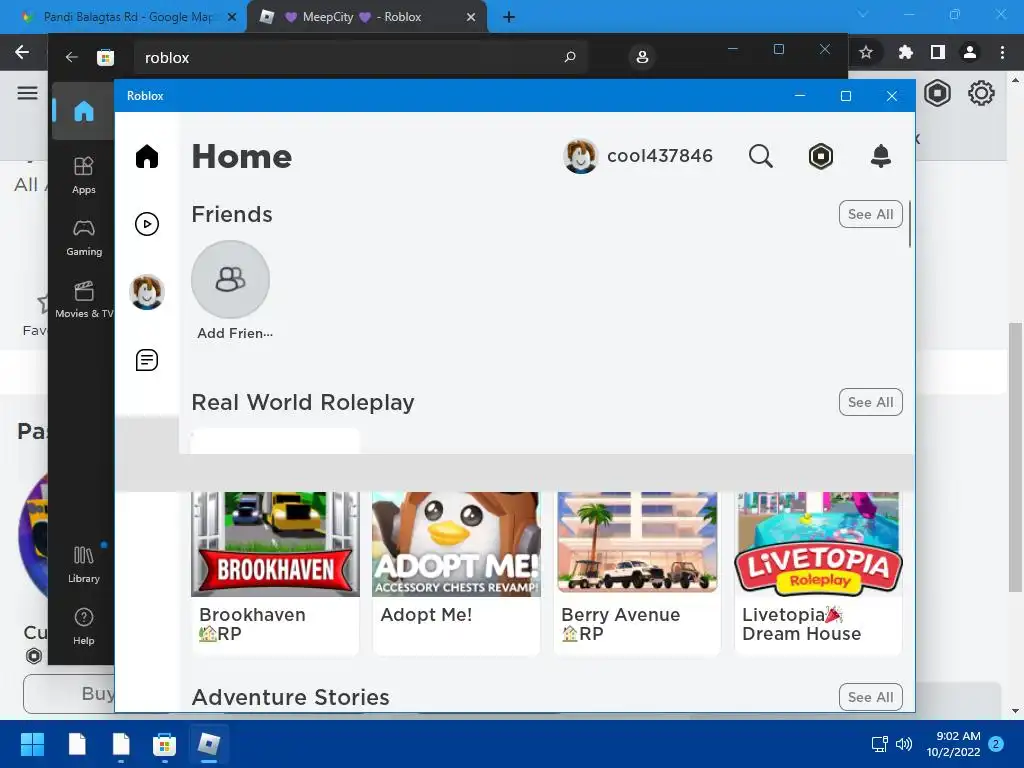The width and height of the screenshot is (1024, 768).
Task: Click Roblox window vertical scrollbar
Action: coord(910,224)
